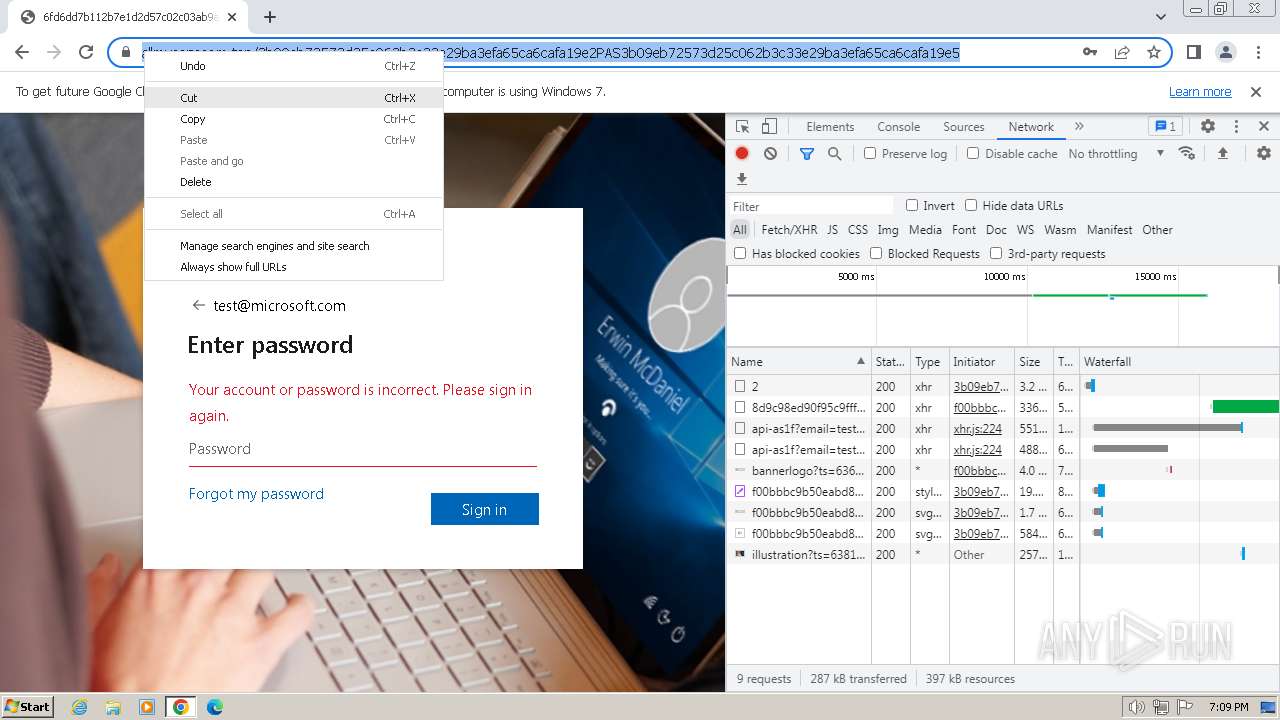Open network conditions wifi icon
The height and width of the screenshot is (720, 1280).
(x=1187, y=153)
